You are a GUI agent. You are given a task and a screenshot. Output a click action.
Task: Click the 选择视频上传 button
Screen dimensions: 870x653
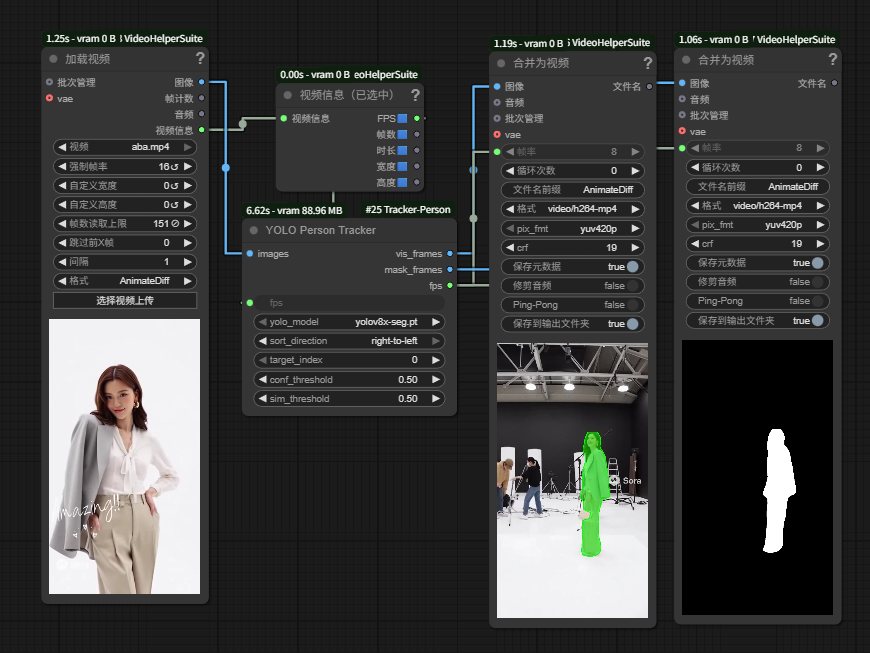pyautogui.click(x=125, y=300)
